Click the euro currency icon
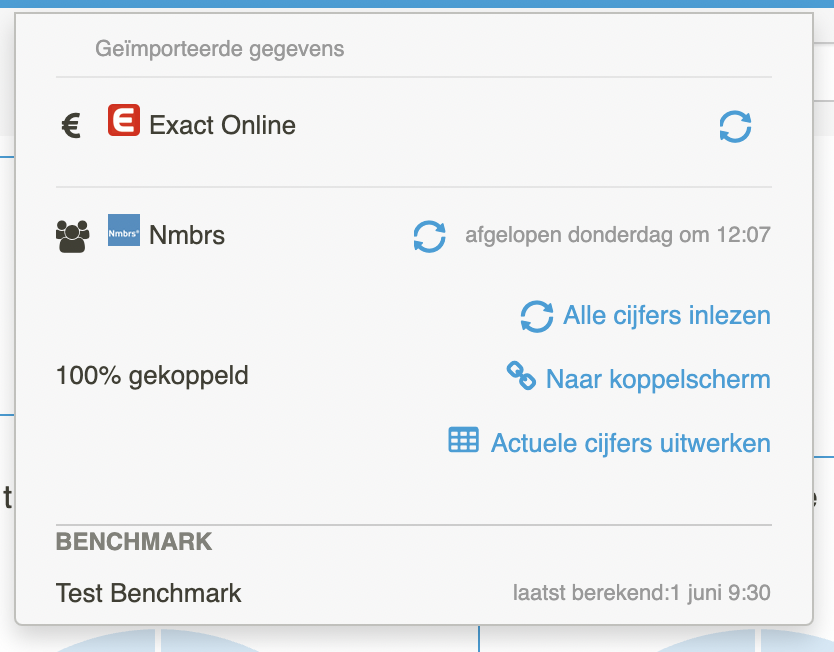 [x=71, y=126]
